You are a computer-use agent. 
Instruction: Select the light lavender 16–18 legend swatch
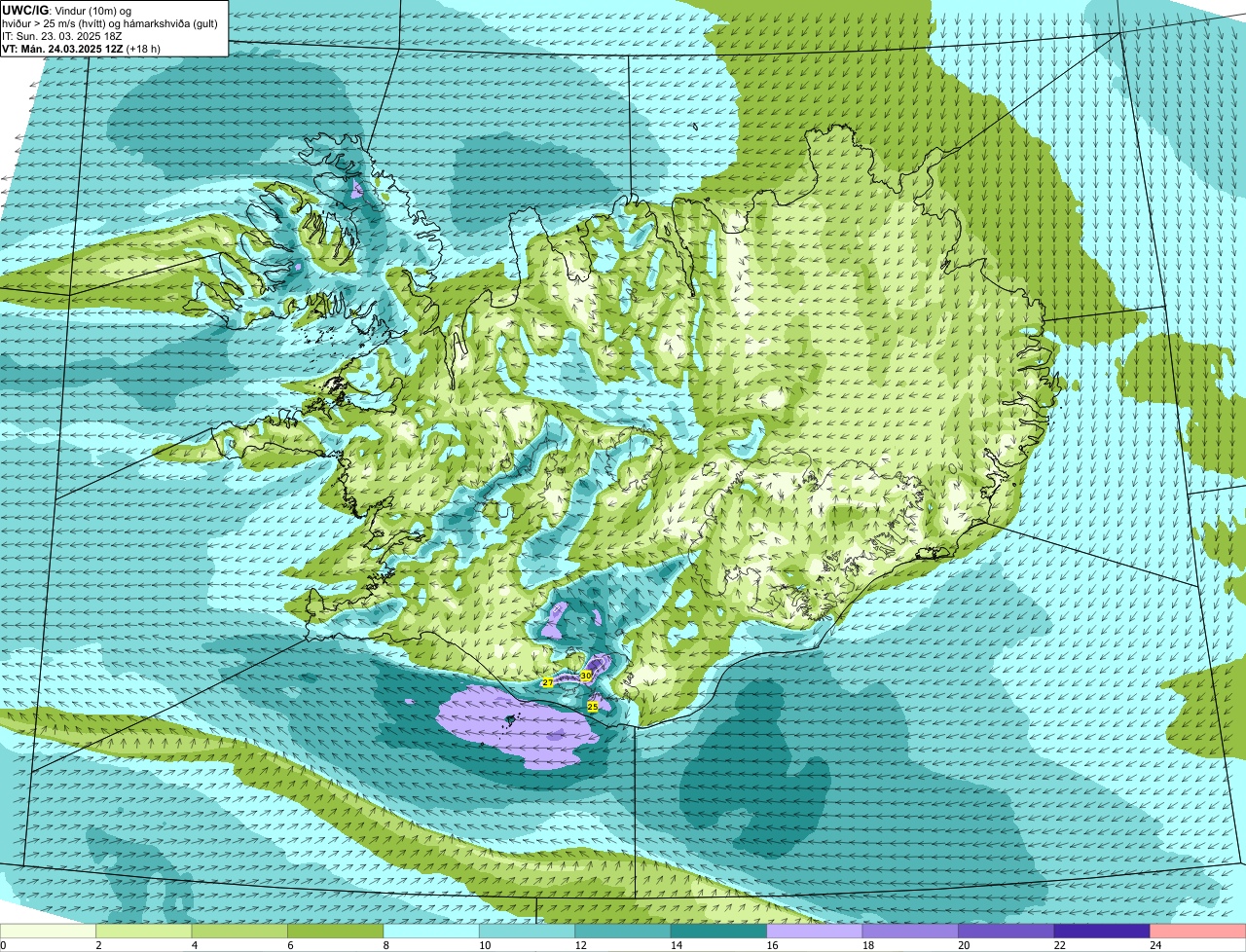(x=815, y=932)
